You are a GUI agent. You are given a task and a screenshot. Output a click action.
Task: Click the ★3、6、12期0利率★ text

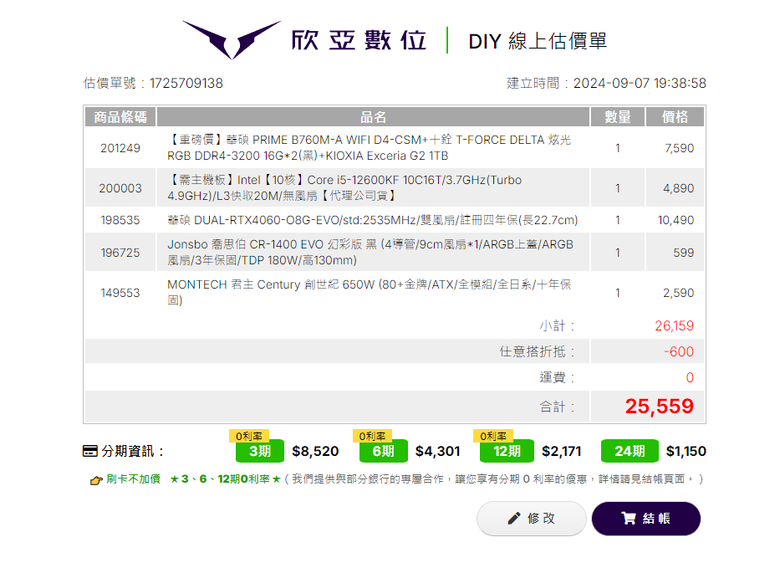(x=225, y=479)
